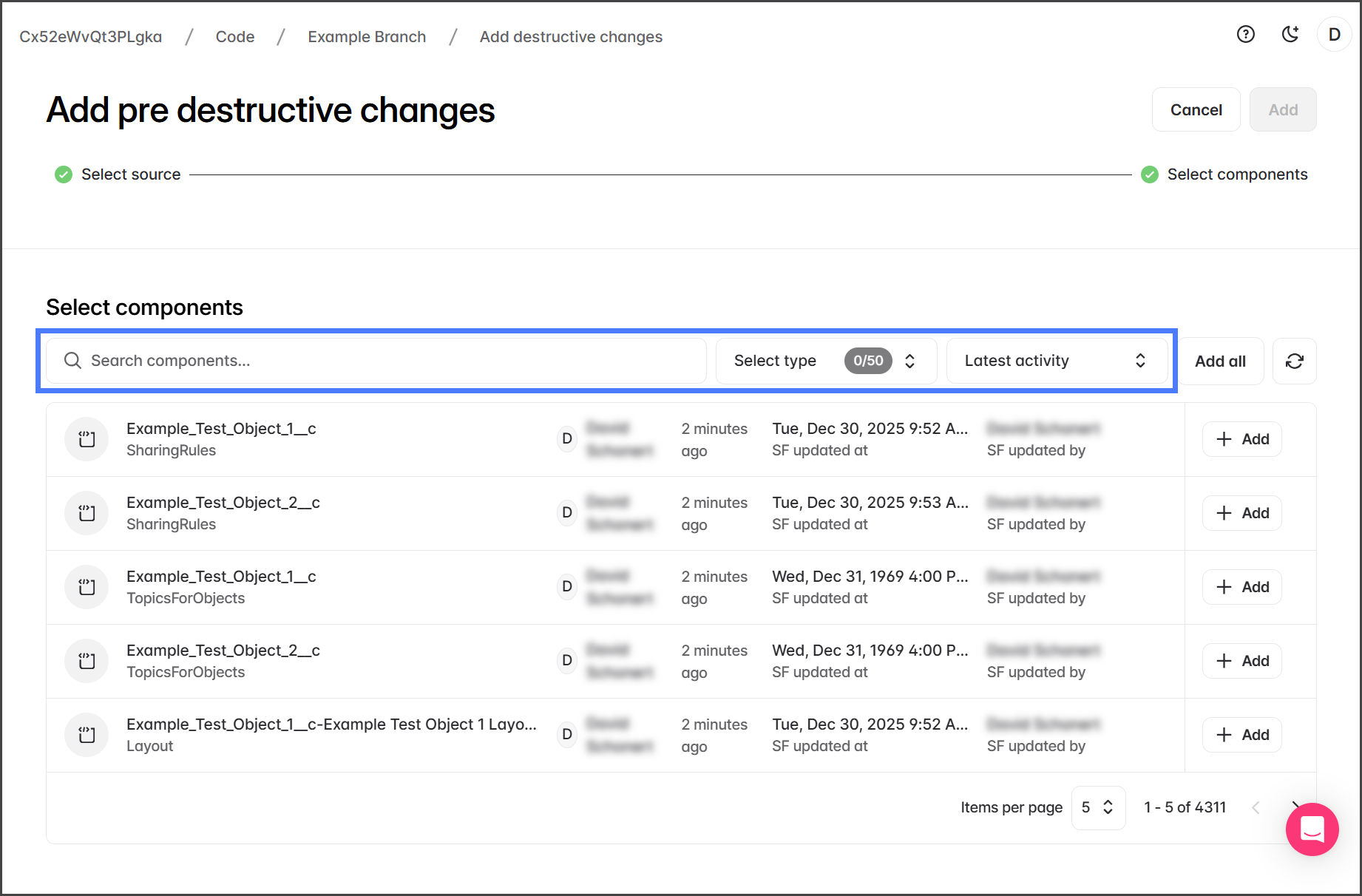This screenshot has width=1362, height=896.
Task: Go to Example Branch breadcrumb
Action: coord(367,37)
